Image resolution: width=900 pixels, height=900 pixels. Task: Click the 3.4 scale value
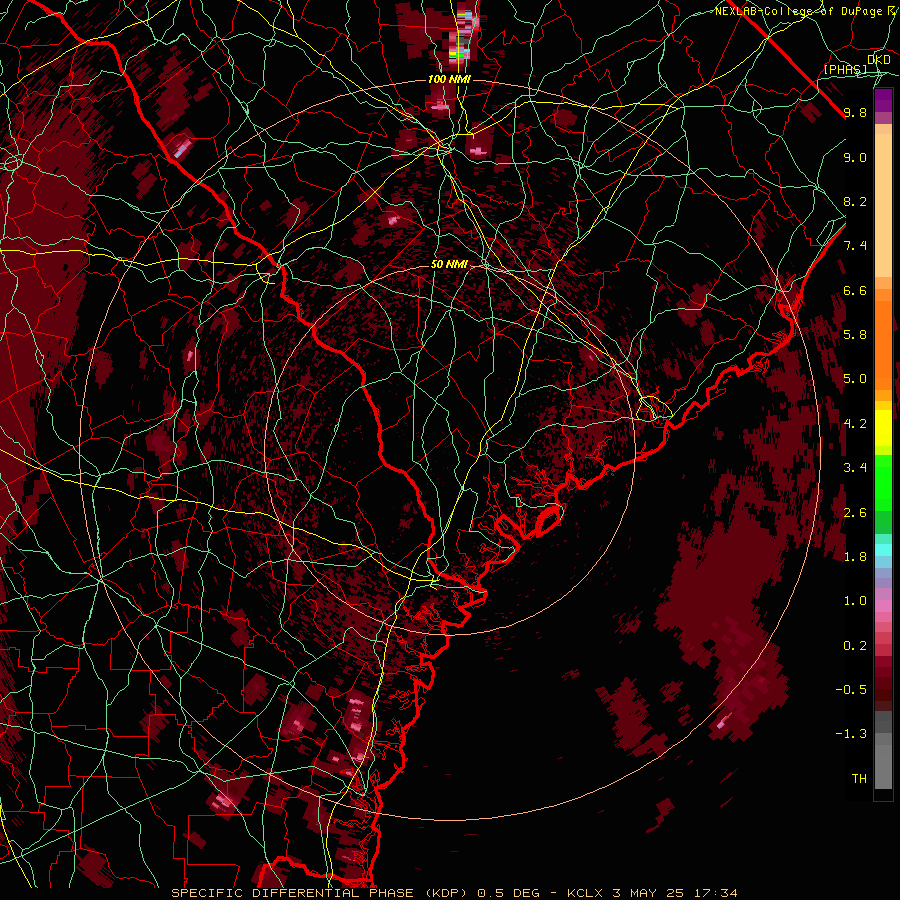855,468
